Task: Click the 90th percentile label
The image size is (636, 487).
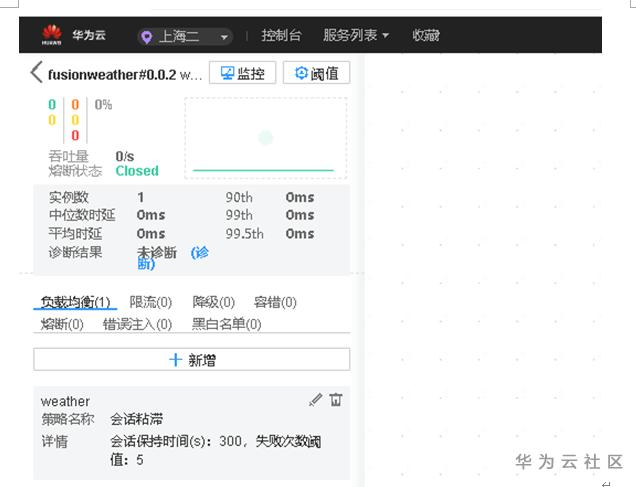Action: [x=239, y=197]
